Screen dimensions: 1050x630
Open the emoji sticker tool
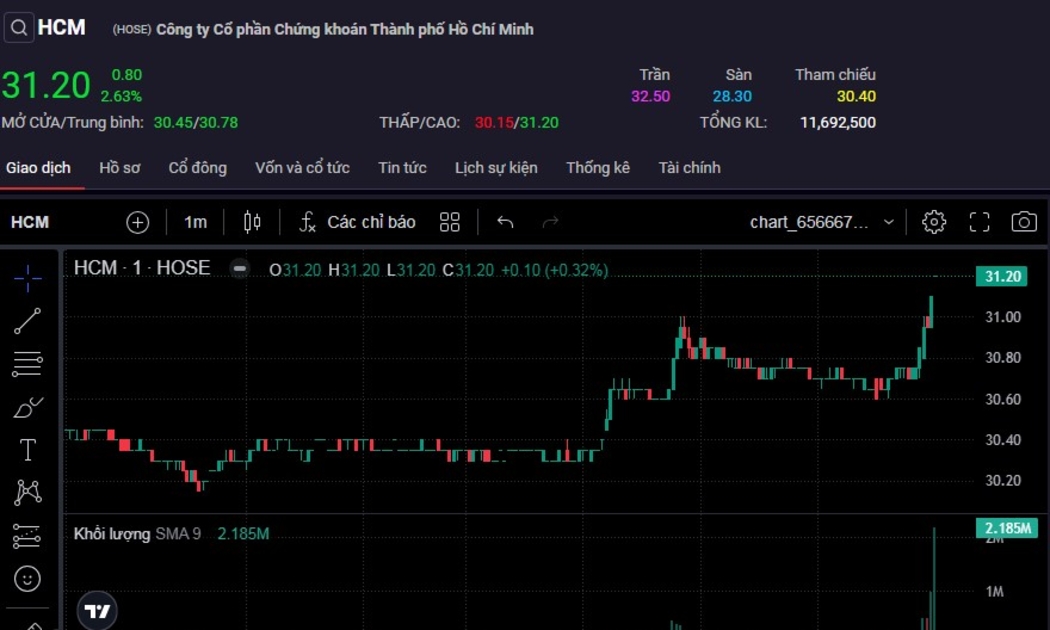[28, 578]
